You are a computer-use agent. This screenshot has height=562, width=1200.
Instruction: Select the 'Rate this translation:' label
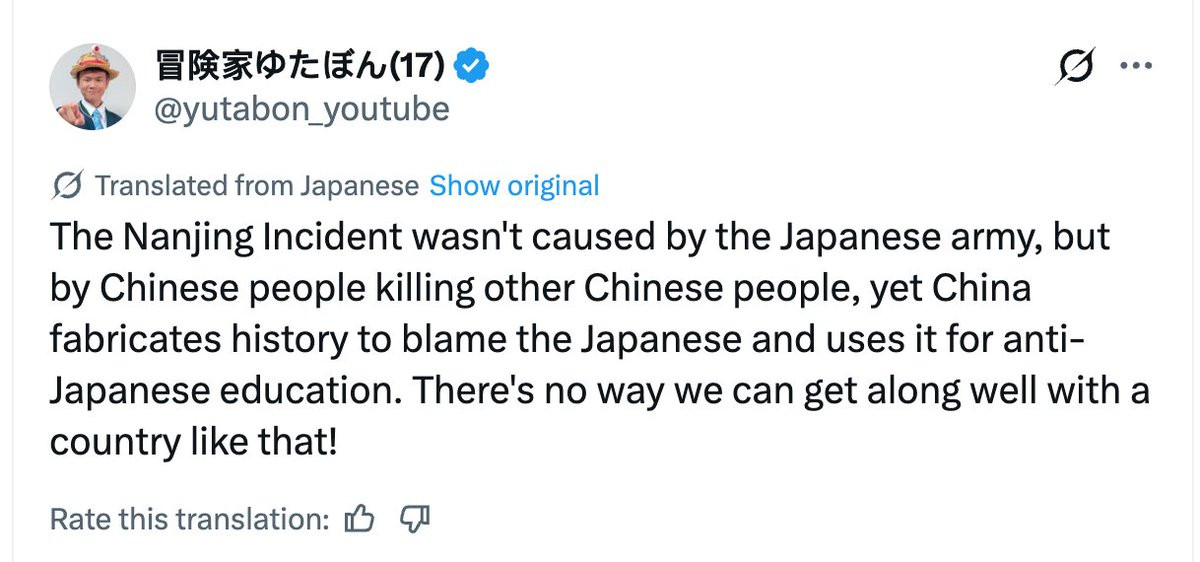(x=190, y=519)
